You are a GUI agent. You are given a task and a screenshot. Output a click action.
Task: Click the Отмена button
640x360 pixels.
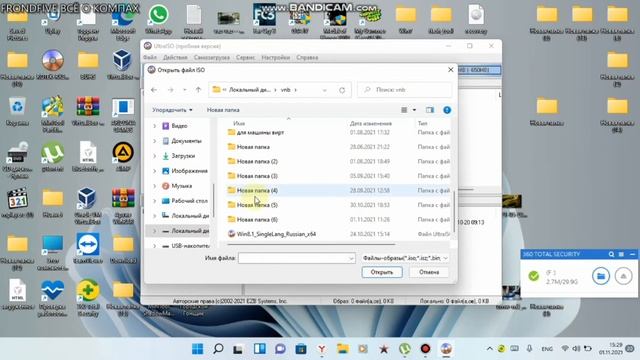click(x=429, y=272)
